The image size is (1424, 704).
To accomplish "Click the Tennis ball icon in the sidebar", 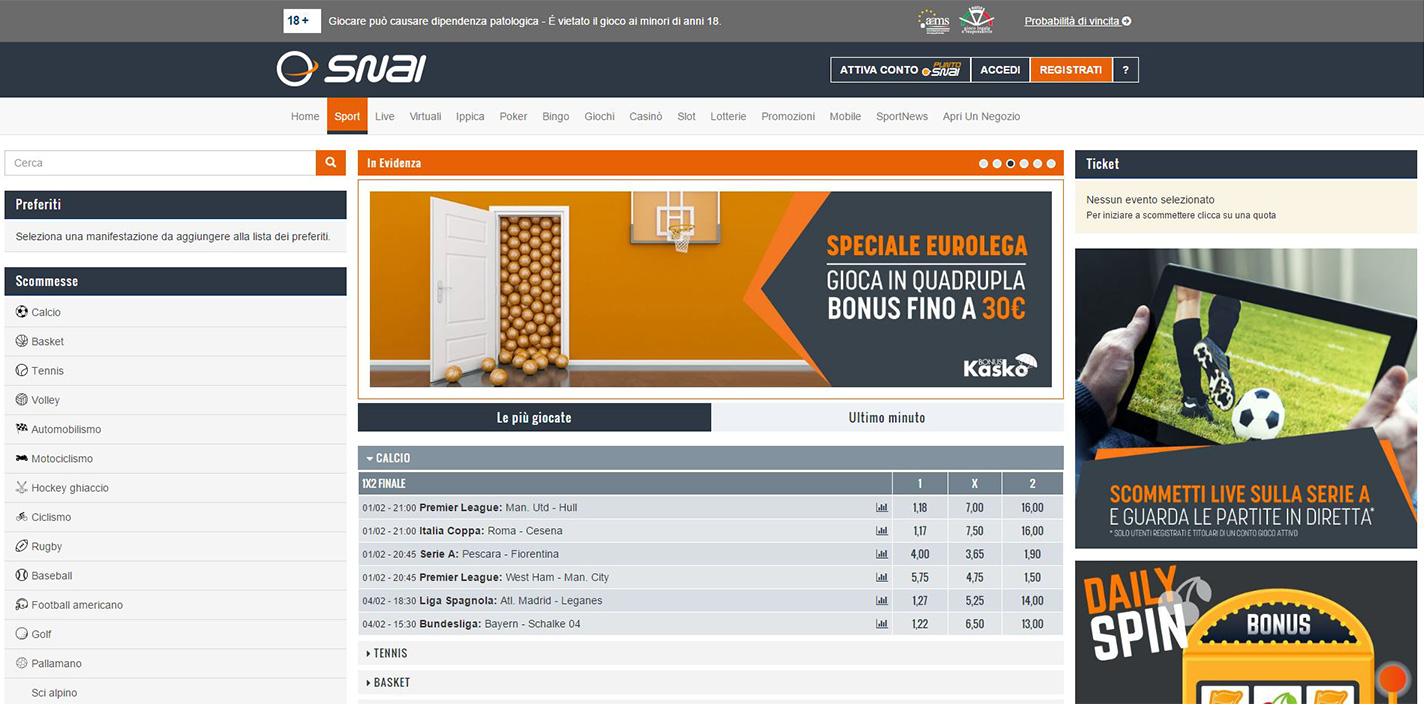I will [22, 370].
